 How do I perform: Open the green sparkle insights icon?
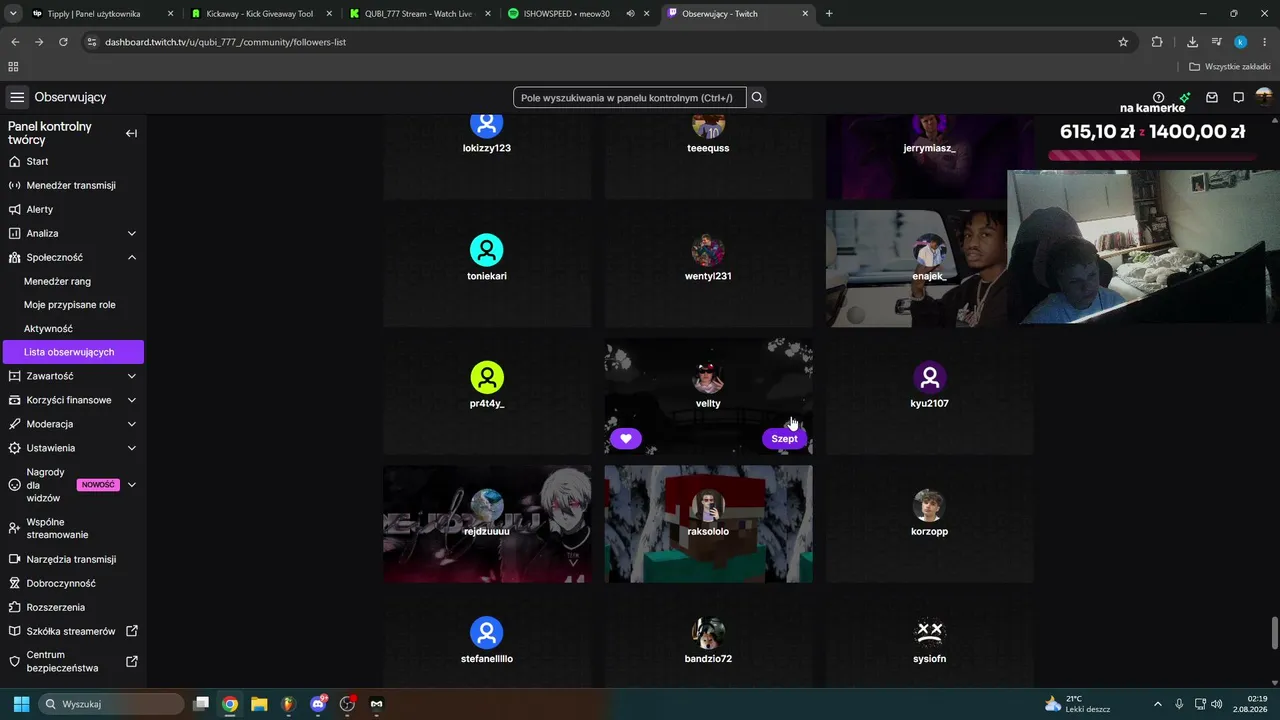[x=1185, y=97]
